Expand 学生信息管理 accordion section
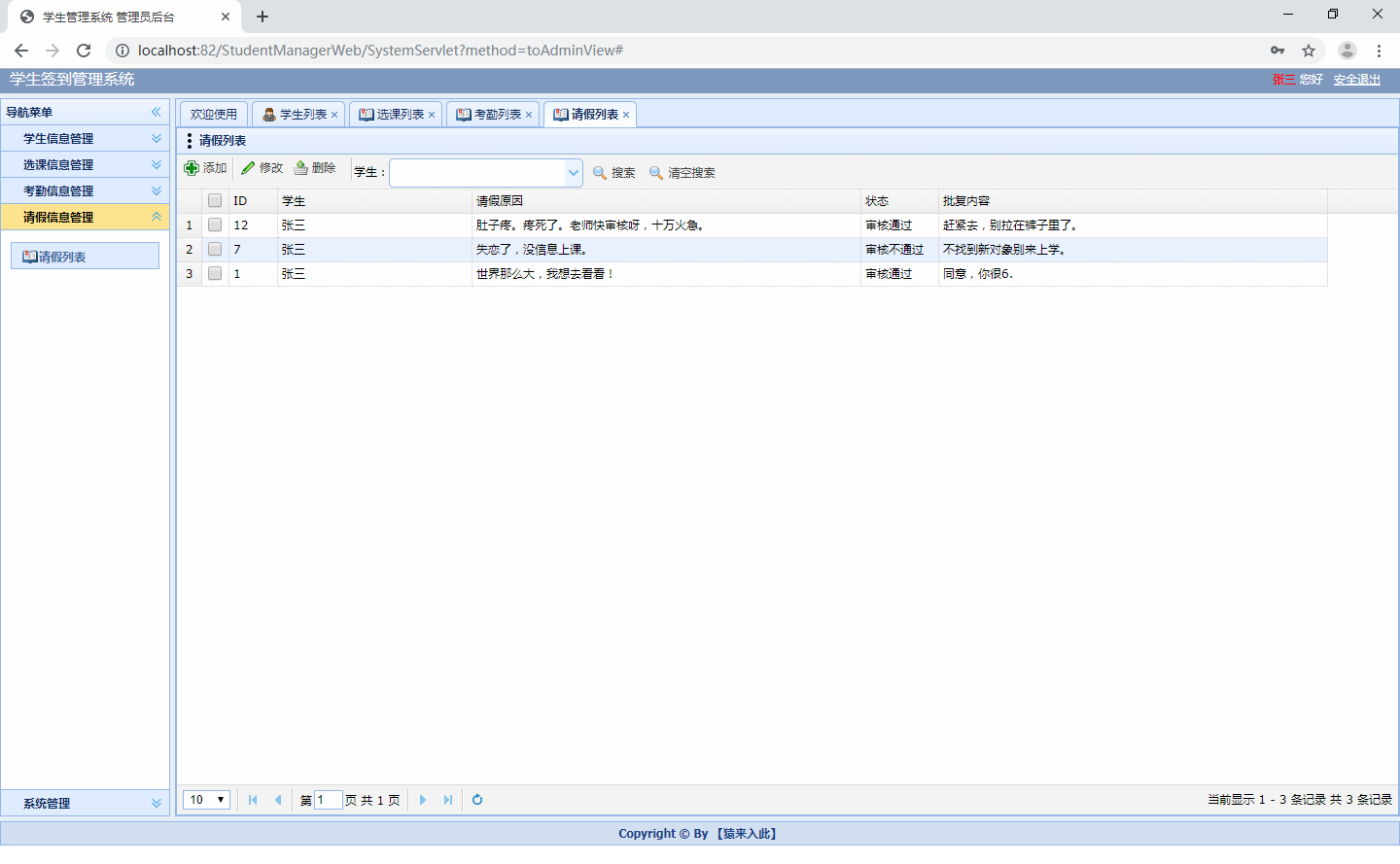 [85, 138]
